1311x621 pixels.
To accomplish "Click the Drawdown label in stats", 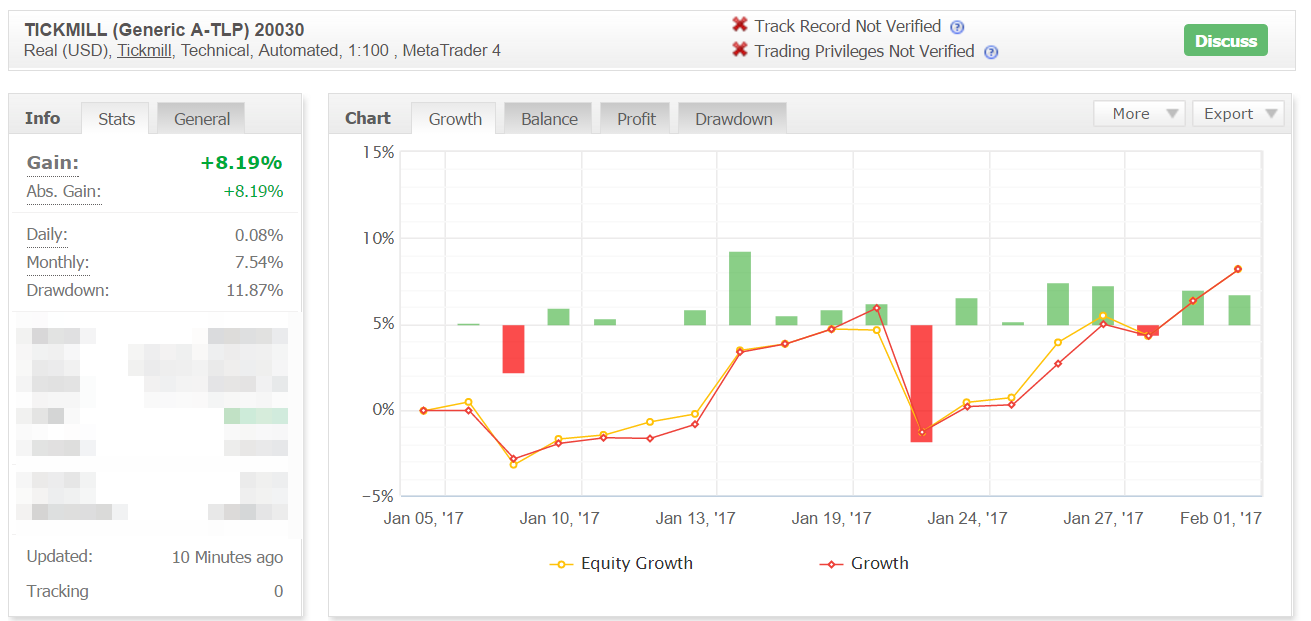I will pos(68,290).
